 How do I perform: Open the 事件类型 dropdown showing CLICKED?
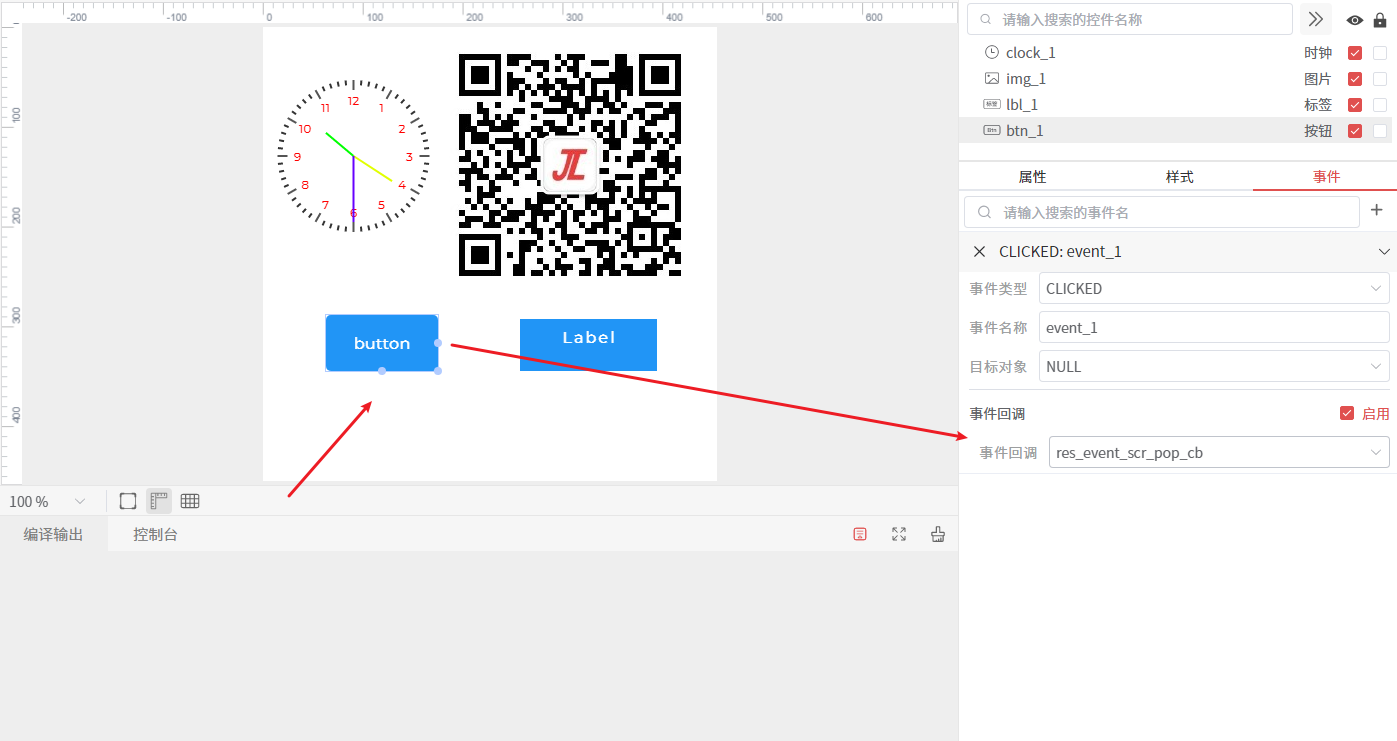(1214, 288)
